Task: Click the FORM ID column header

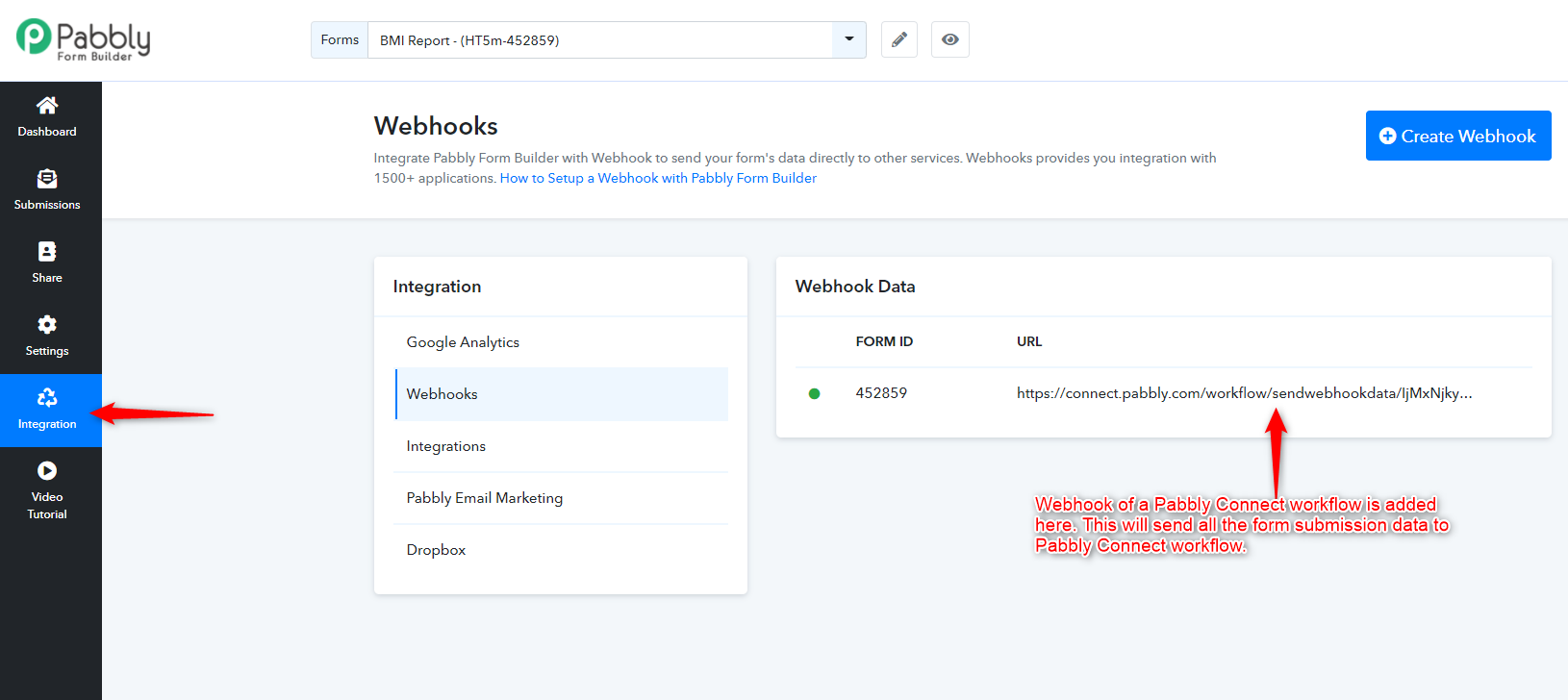Action: (x=884, y=341)
